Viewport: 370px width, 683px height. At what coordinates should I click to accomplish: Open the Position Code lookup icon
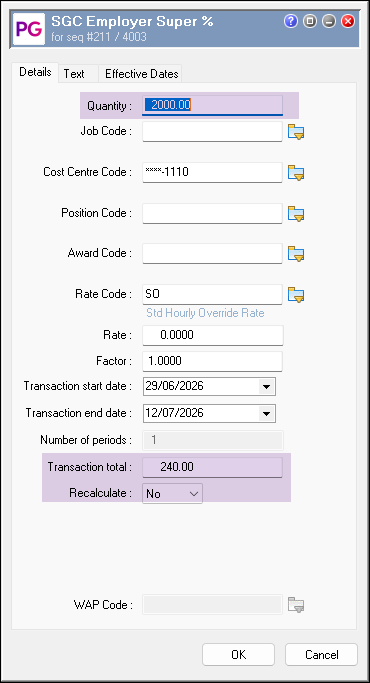(296, 213)
